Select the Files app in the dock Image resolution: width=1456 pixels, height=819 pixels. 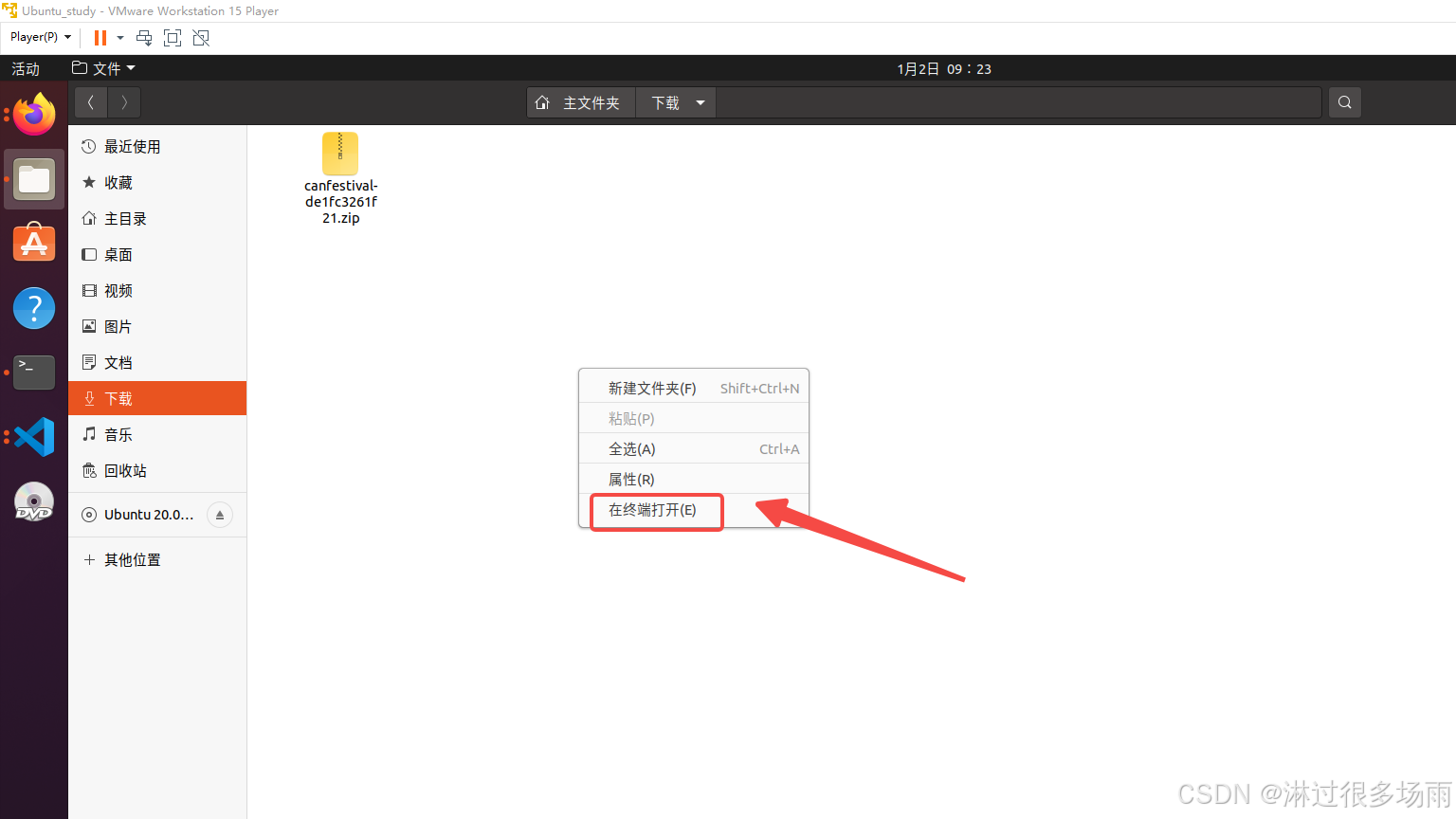coord(34,179)
